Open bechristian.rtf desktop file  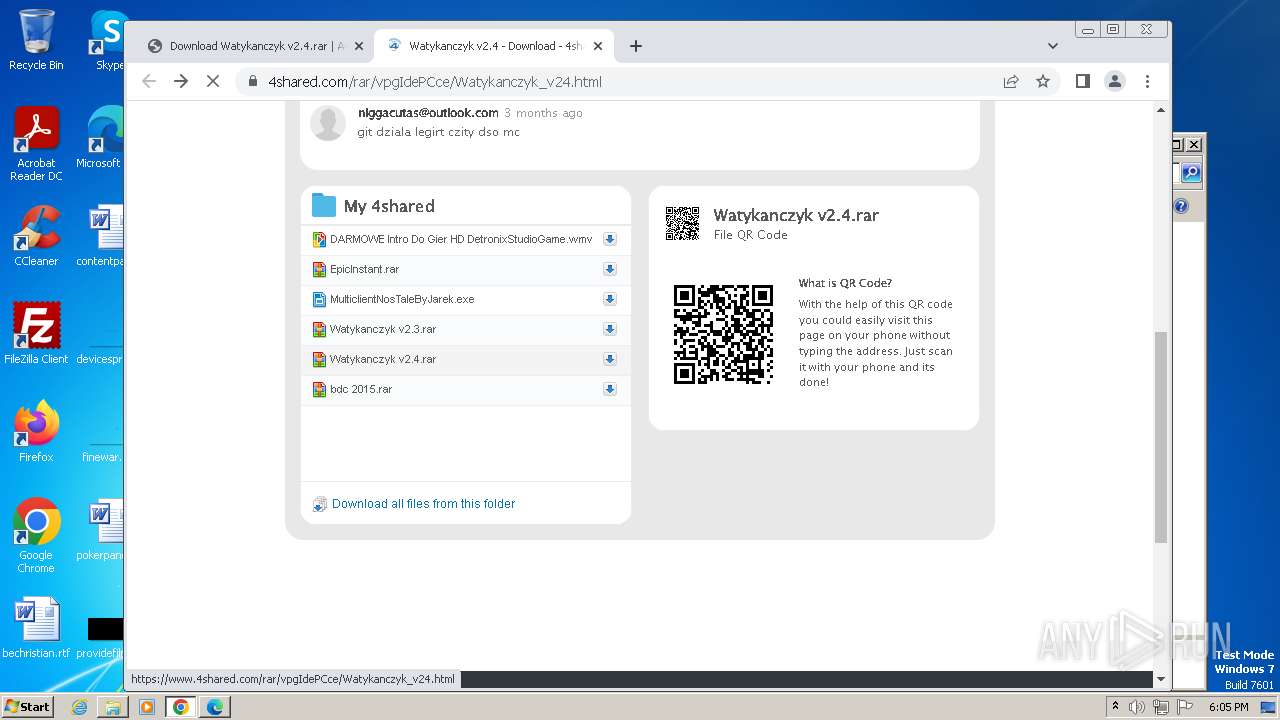click(36, 628)
